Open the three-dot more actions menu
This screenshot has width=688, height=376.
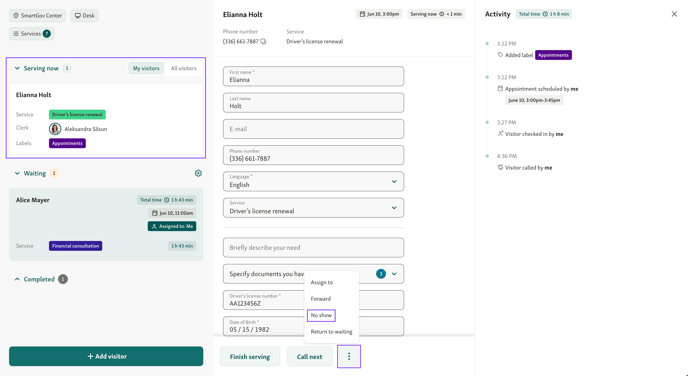coord(349,356)
